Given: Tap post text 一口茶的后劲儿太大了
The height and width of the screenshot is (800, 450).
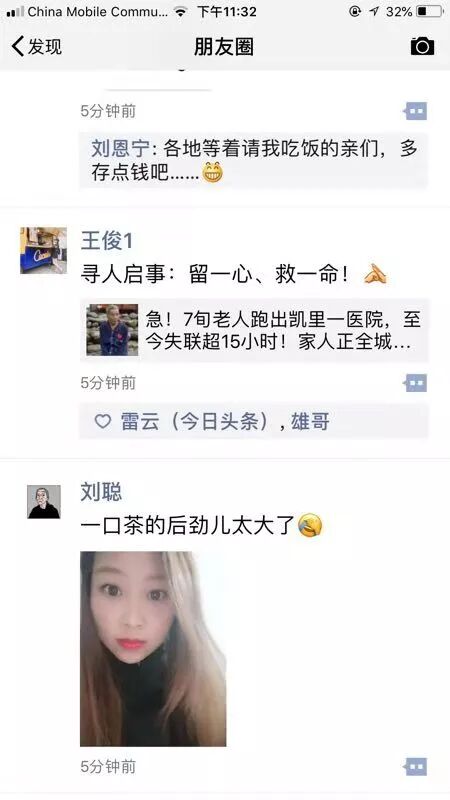Looking at the screenshot, I should (x=188, y=526).
